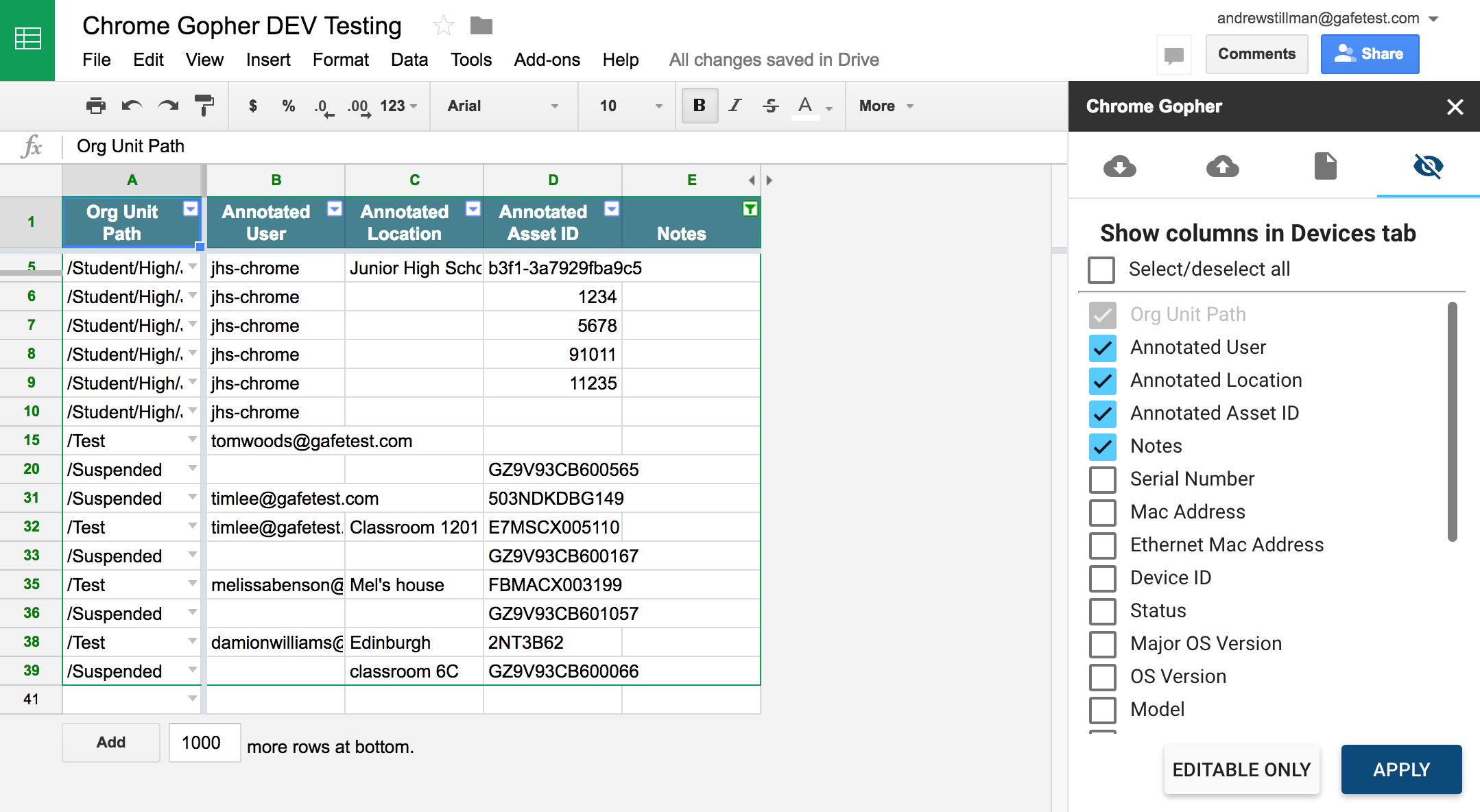Open the Add-ons menu
Viewport: 1480px width, 812px height.
(547, 60)
